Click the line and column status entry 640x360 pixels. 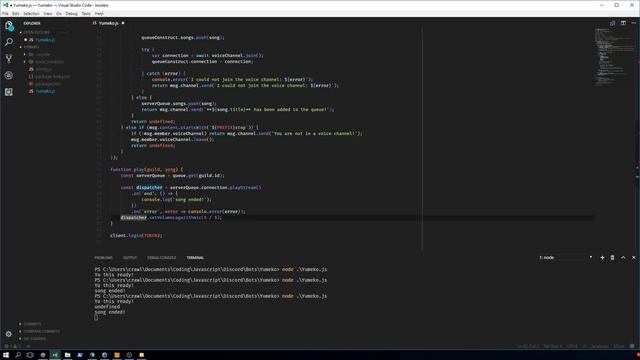[529, 346]
